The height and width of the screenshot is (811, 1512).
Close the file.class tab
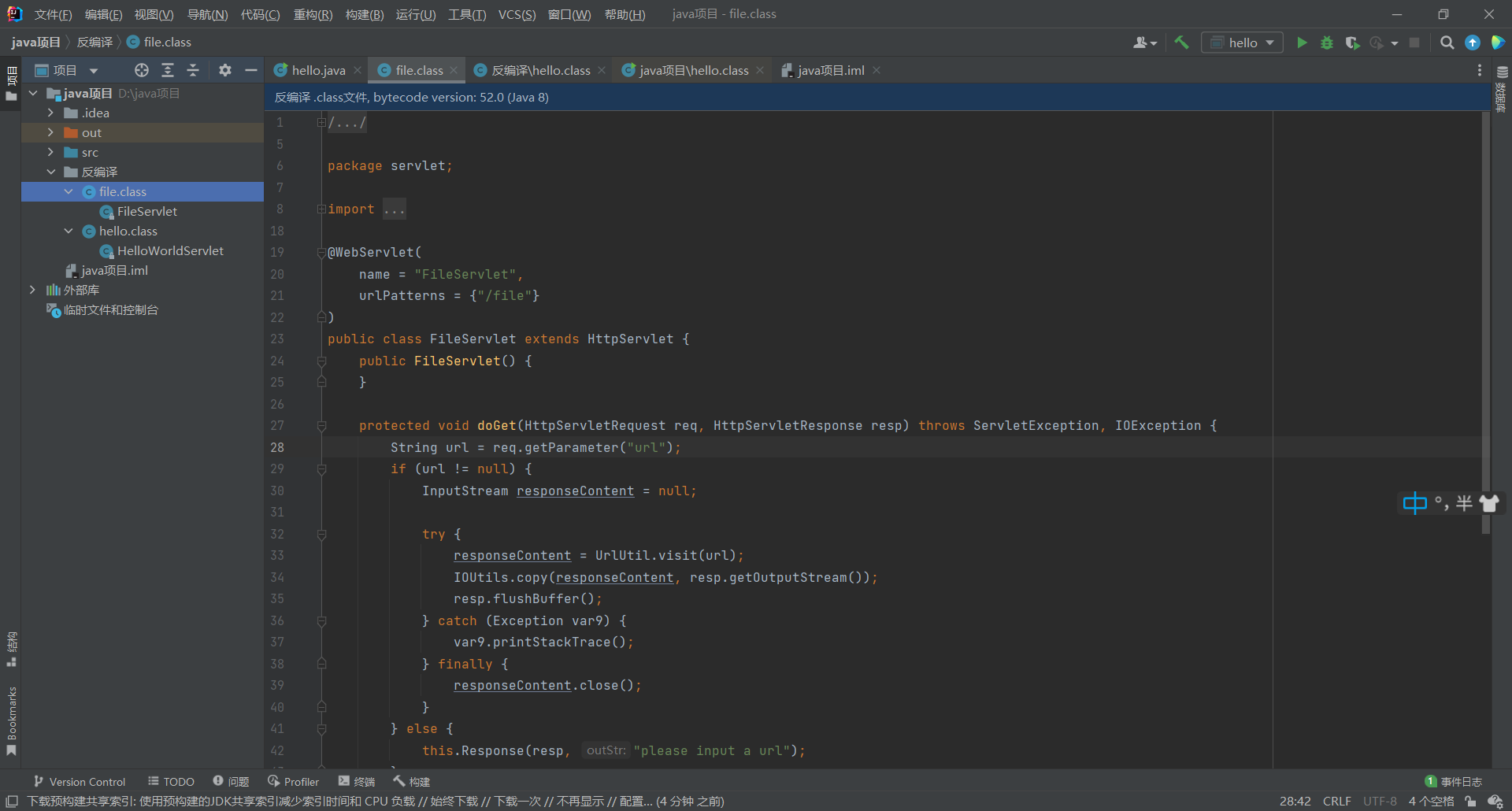(x=454, y=70)
